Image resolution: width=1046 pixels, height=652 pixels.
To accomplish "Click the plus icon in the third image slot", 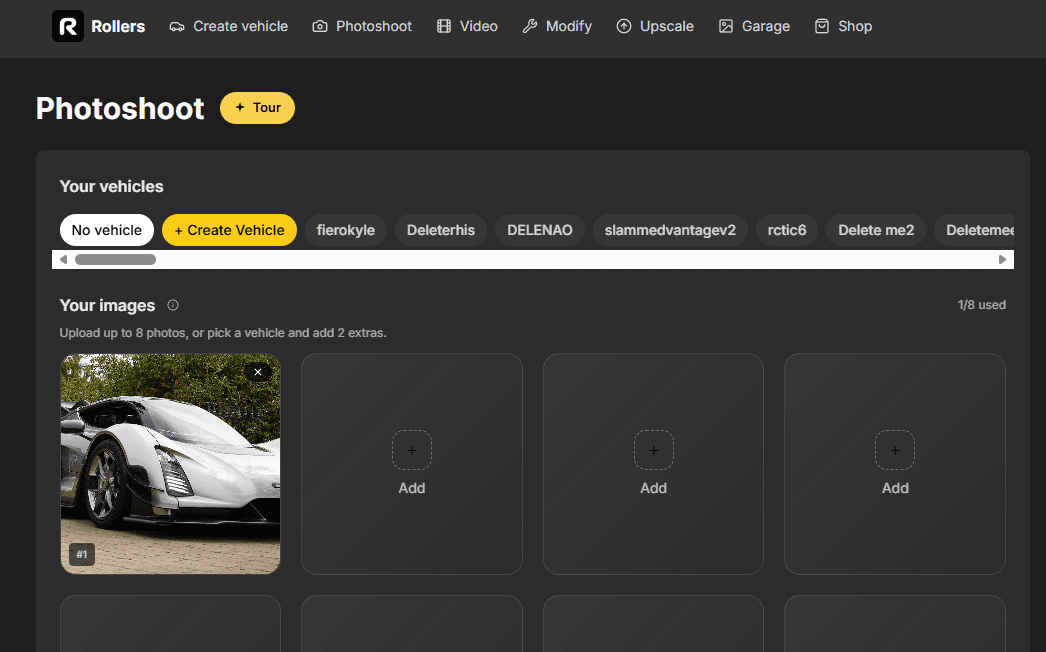I will (x=654, y=450).
